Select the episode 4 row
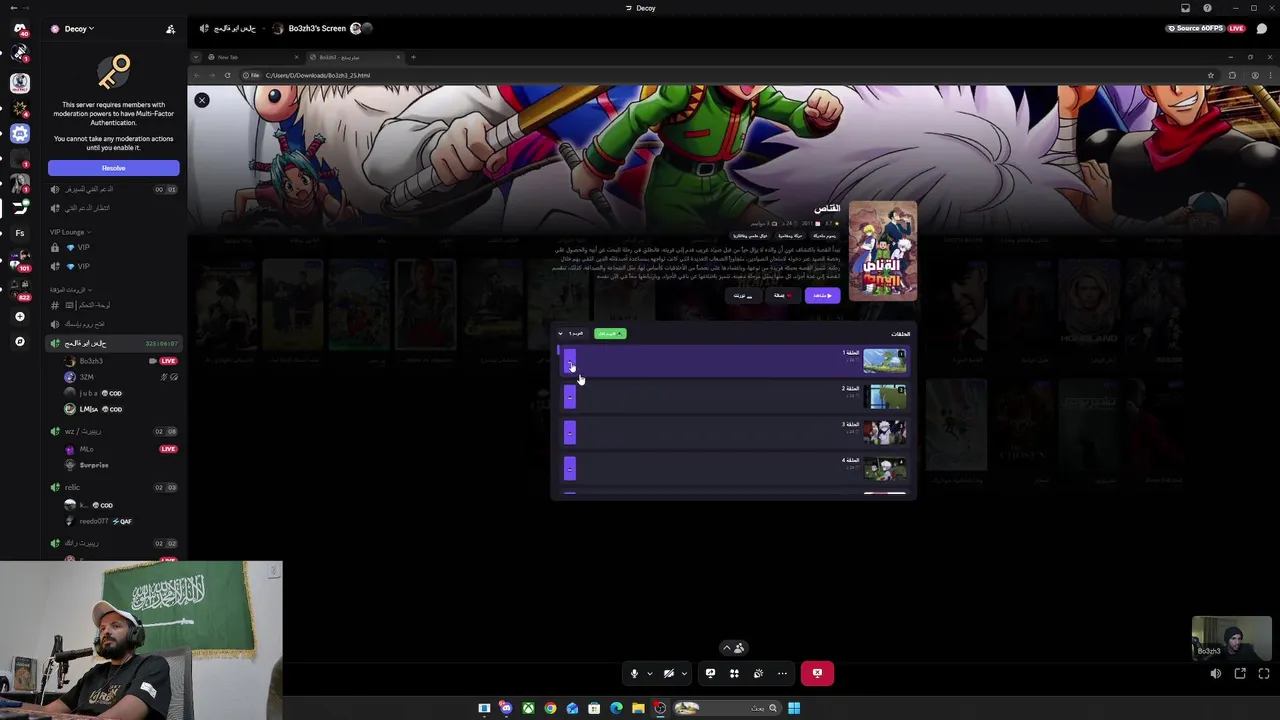Screen dimensions: 1280x720 pyautogui.click(x=735, y=468)
